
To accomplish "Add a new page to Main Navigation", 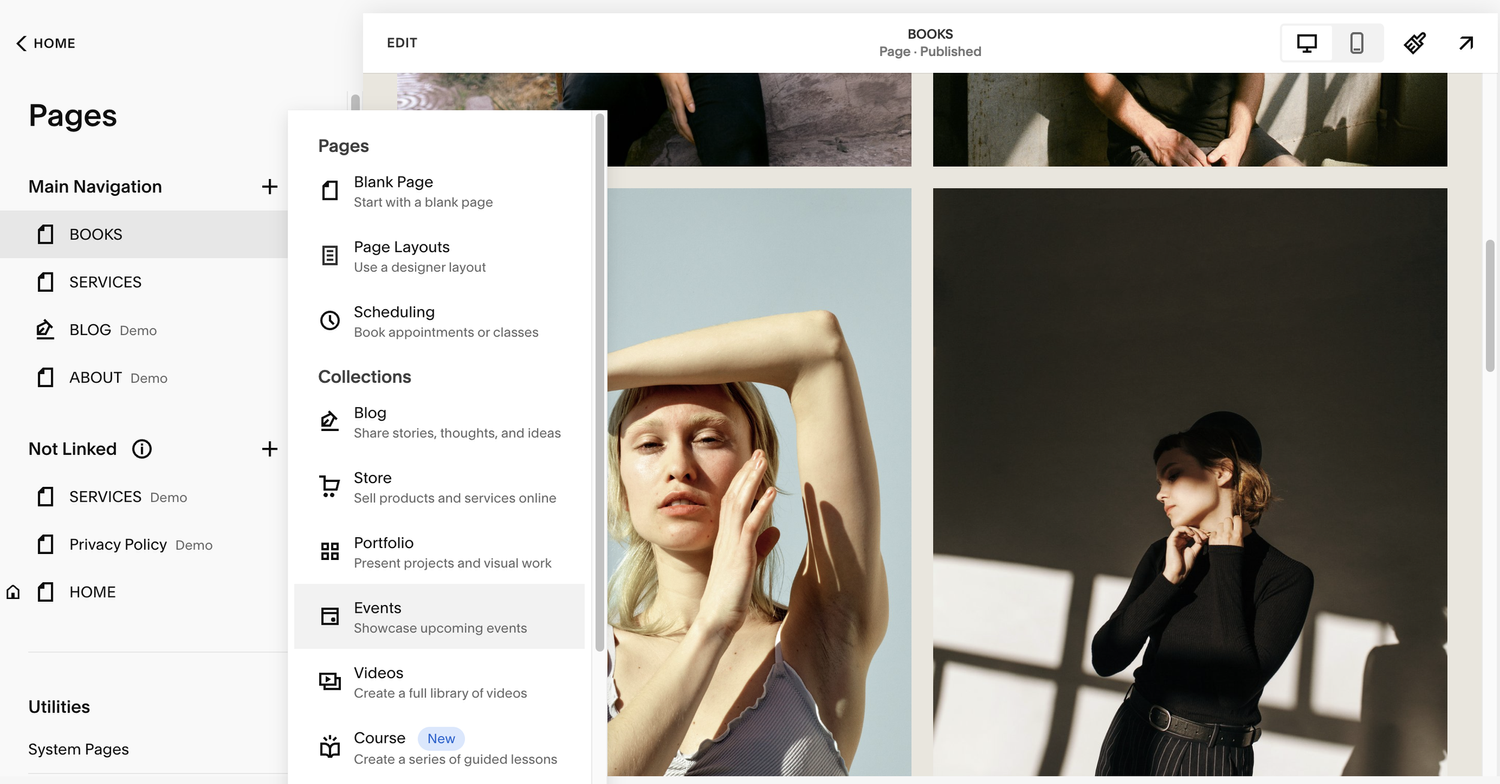I will 269,186.
